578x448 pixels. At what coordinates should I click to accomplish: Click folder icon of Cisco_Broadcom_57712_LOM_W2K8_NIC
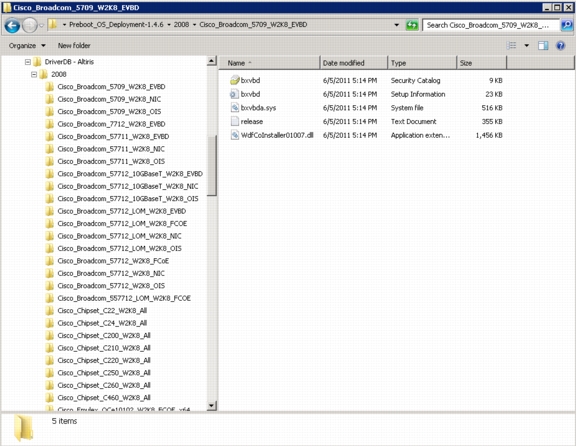pyautogui.click(x=49, y=236)
